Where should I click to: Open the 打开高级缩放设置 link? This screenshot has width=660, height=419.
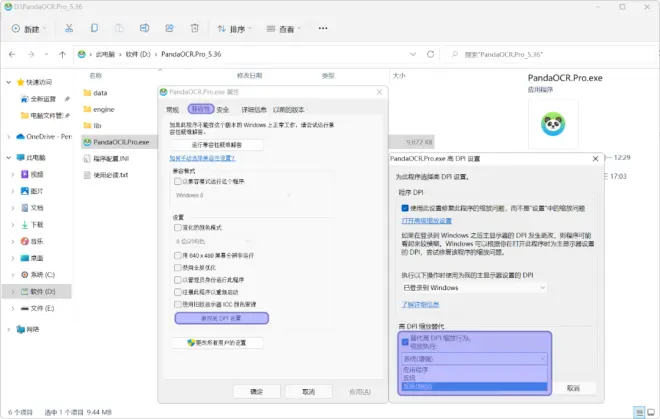click(x=426, y=221)
